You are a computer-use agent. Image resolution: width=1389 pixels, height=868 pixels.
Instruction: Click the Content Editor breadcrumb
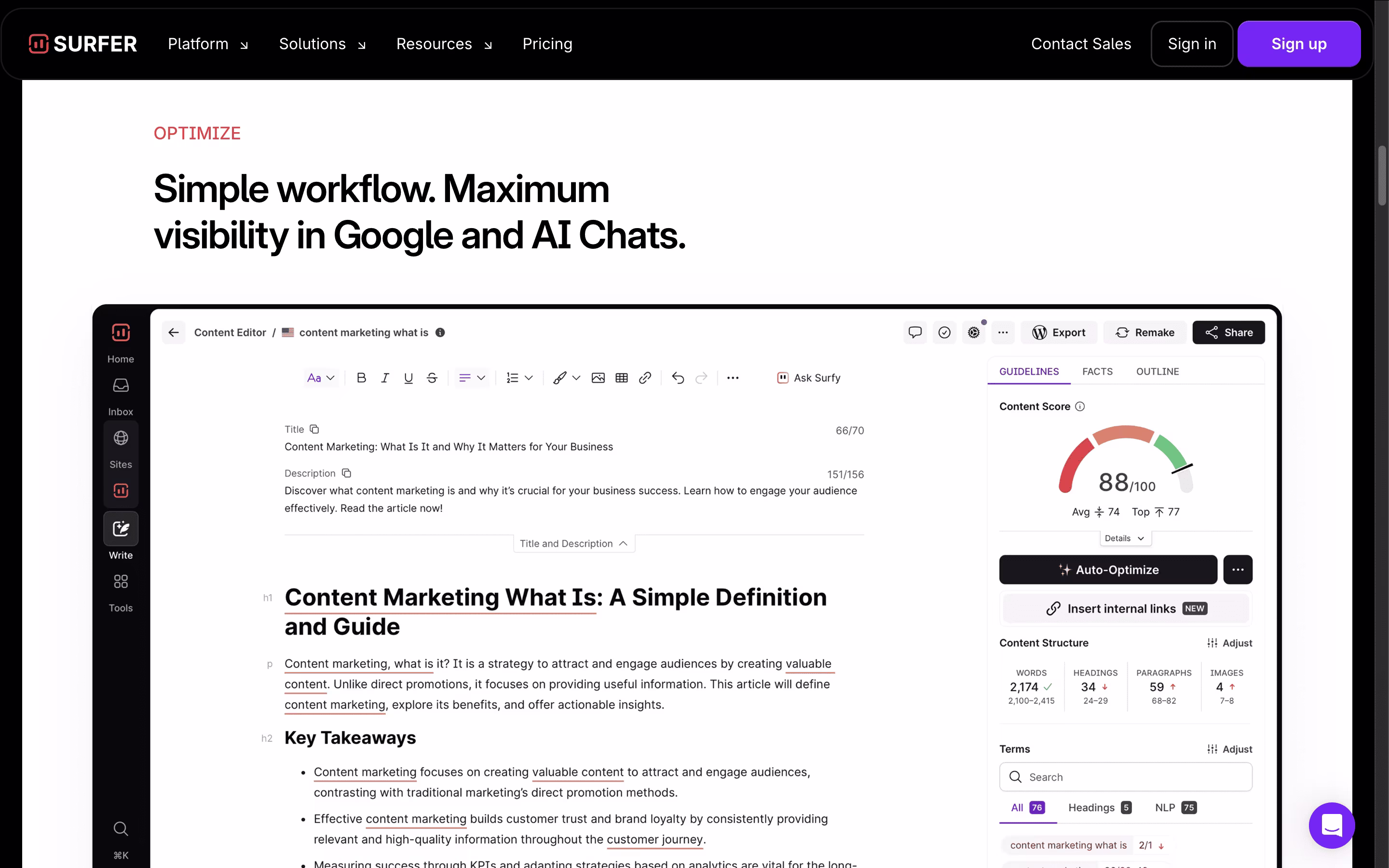pyautogui.click(x=230, y=332)
